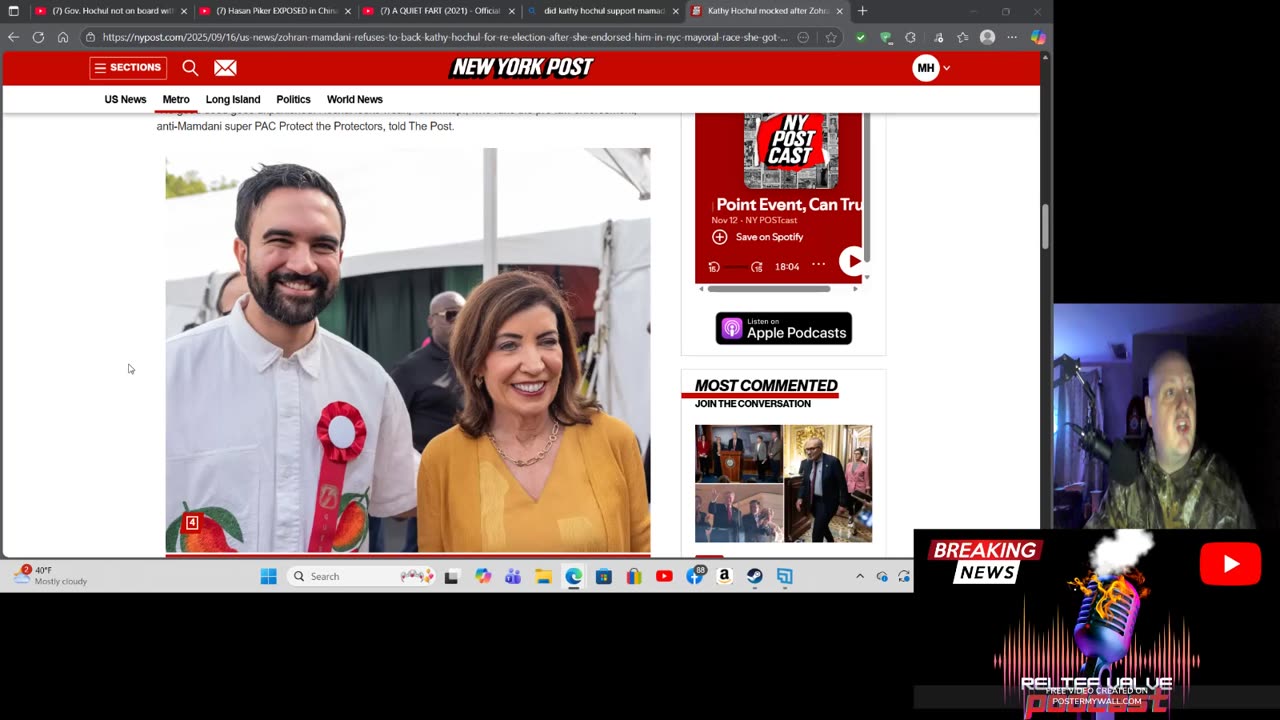Click the browser Home icon
This screenshot has height=720, width=1280.
point(63,37)
